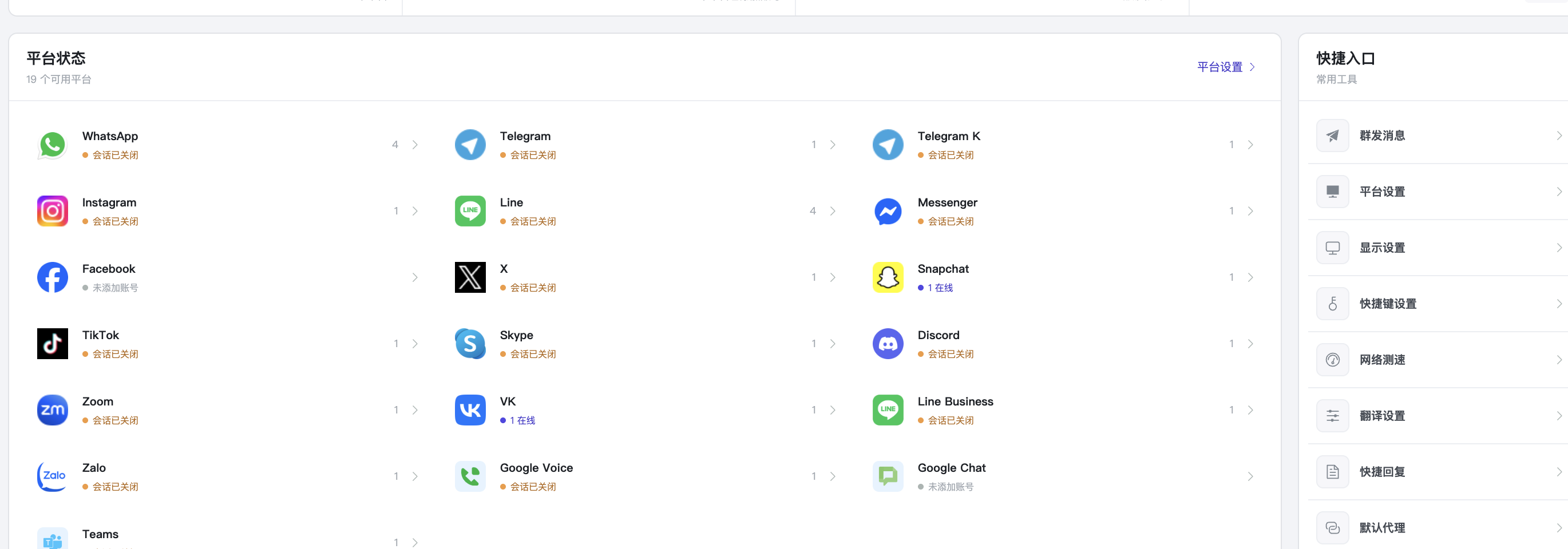Screen dimensions: 1568x549
Task: Click the TikTok icon
Action: 52,344
